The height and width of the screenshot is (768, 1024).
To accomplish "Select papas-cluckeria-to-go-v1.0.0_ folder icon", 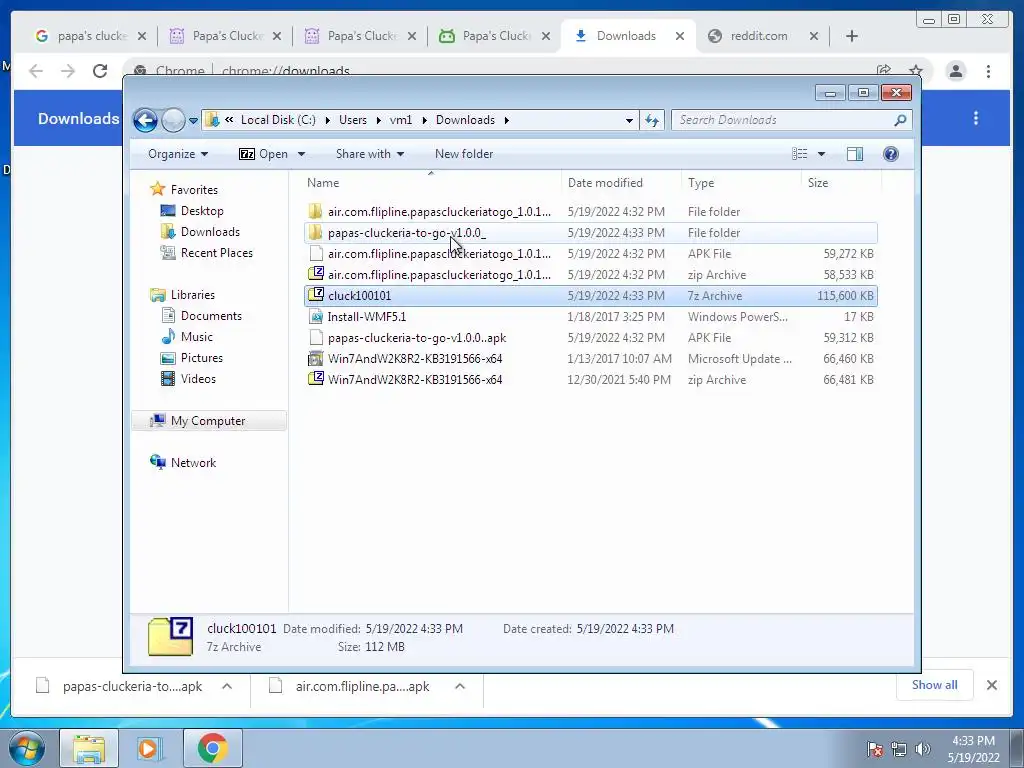I will coord(315,232).
